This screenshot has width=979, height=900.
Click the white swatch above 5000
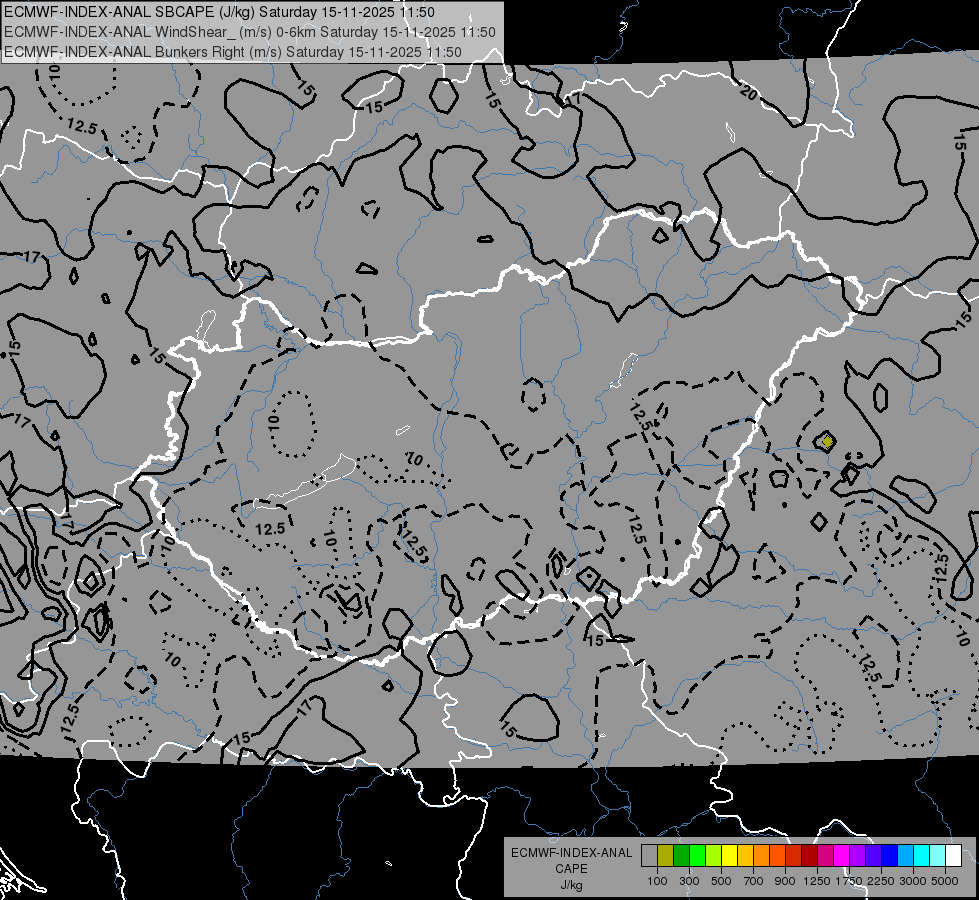click(953, 855)
